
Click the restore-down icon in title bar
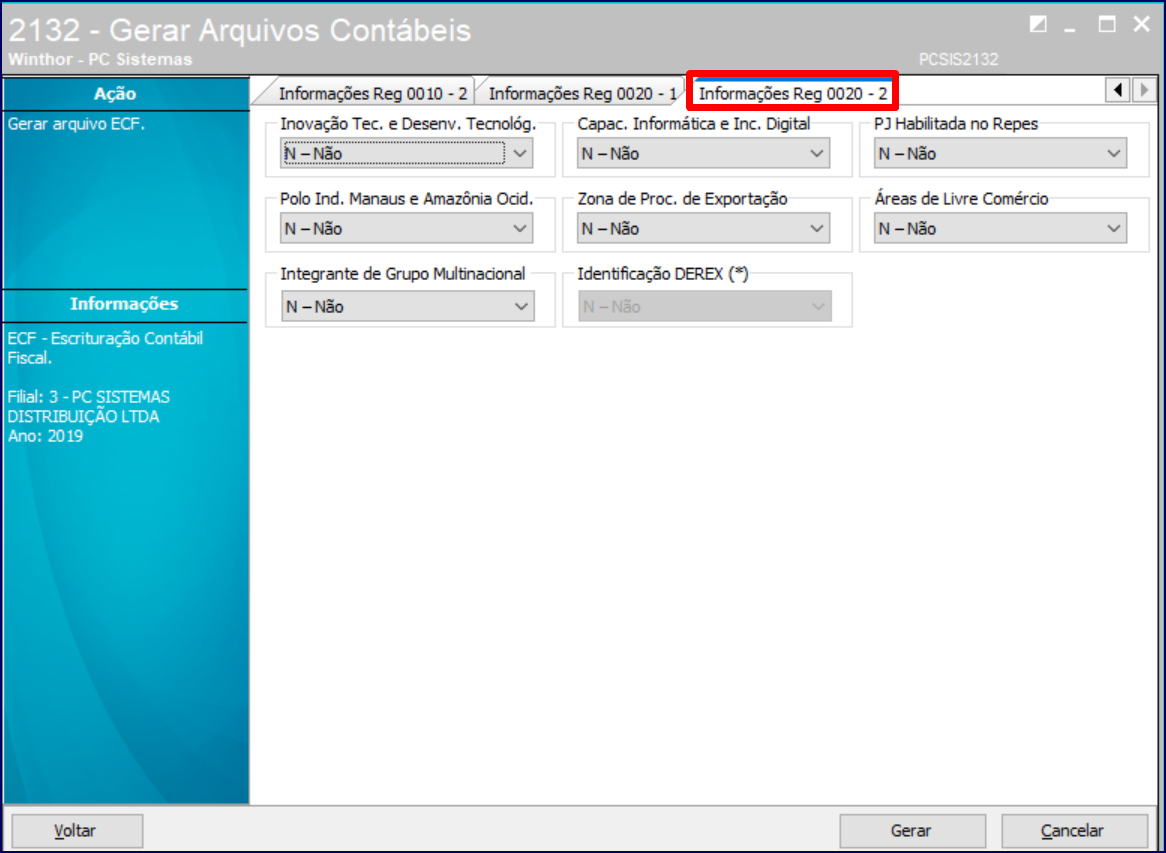click(1038, 25)
